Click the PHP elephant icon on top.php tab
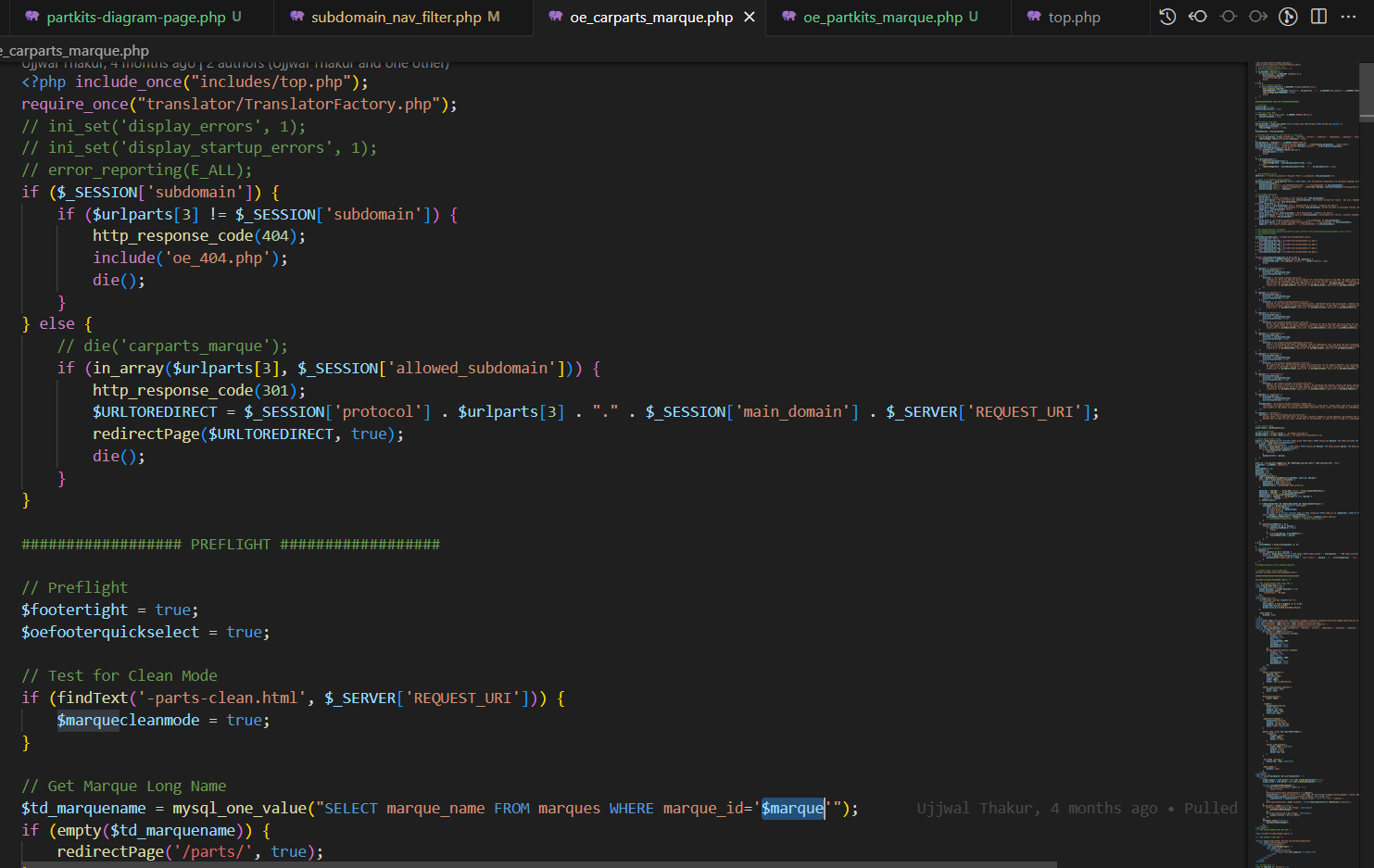Image resolution: width=1374 pixels, height=868 pixels. (x=1034, y=17)
